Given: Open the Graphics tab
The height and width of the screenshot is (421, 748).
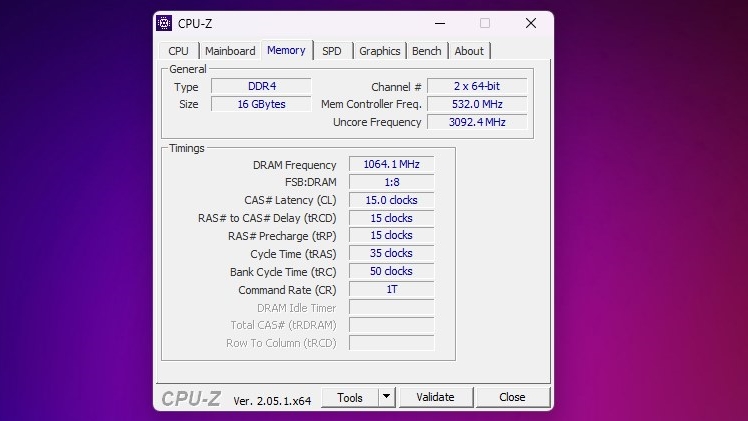Looking at the screenshot, I should (379, 51).
